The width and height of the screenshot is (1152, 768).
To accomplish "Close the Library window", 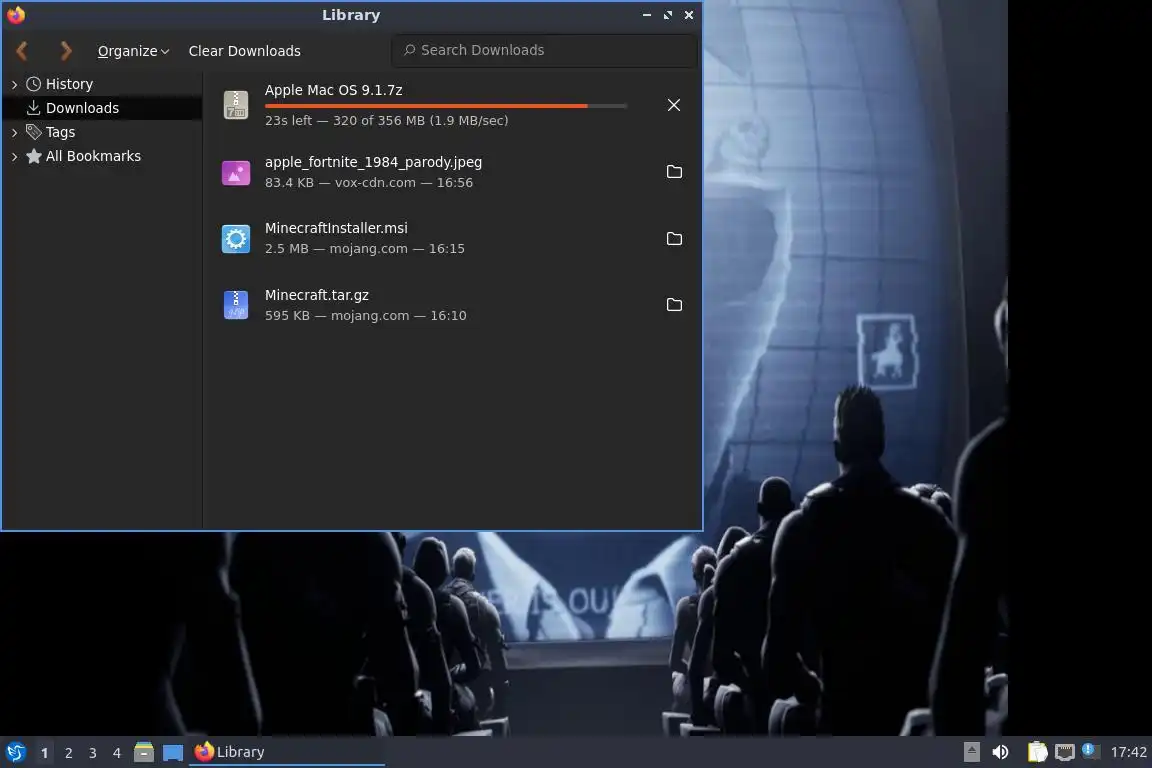I will point(689,15).
